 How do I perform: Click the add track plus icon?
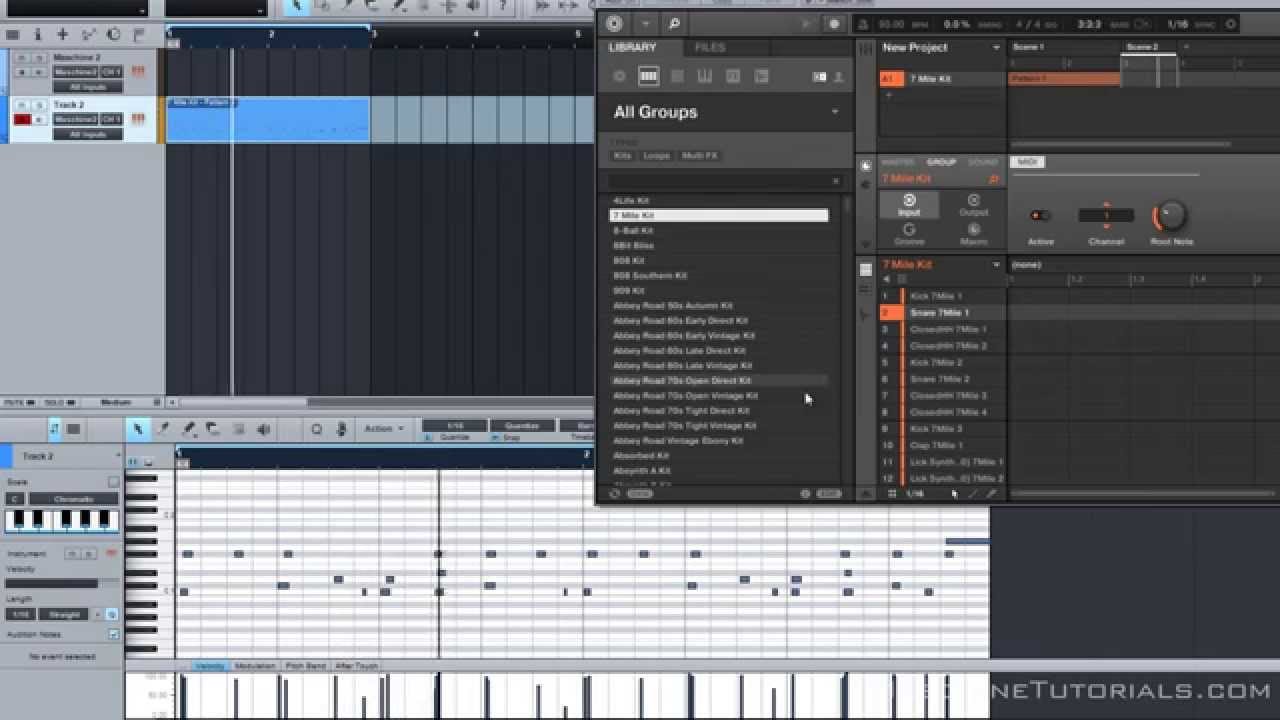62,34
